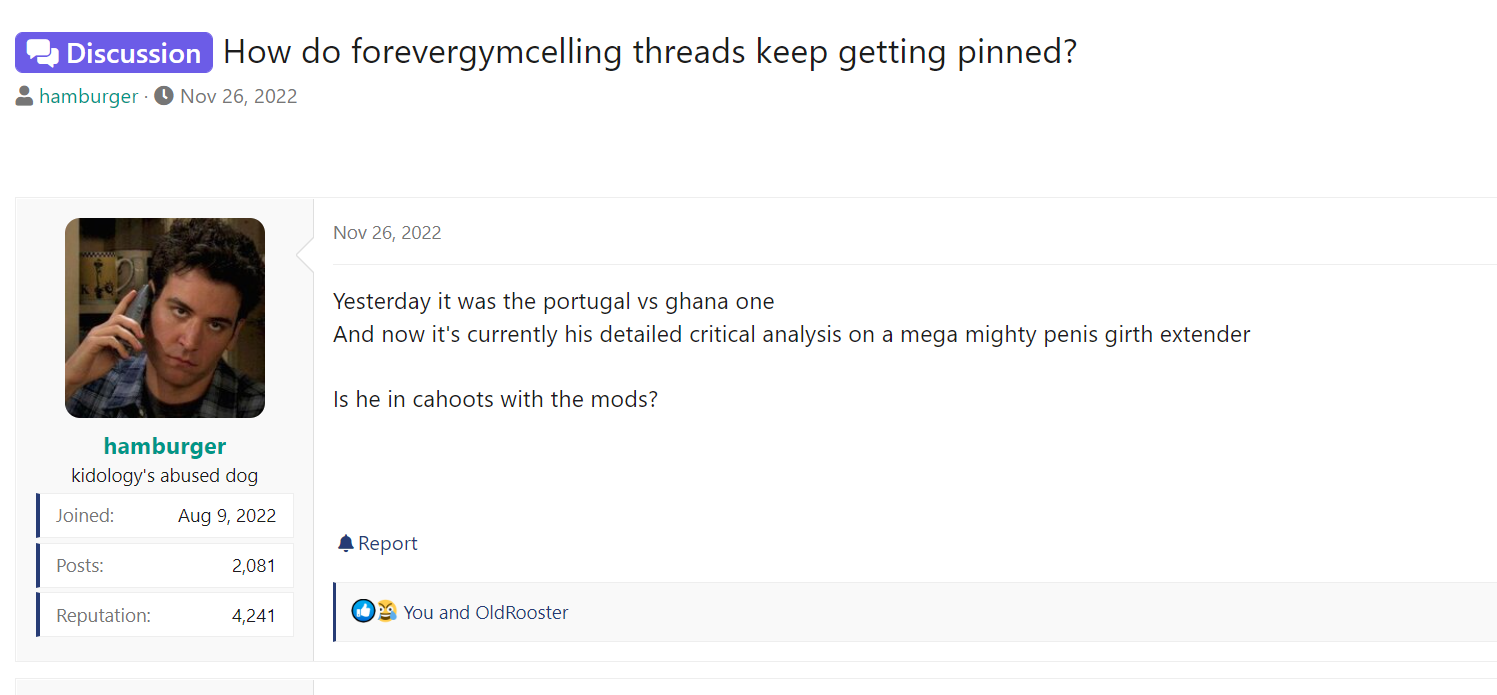Image resolution: width=1497 pixels, height=695 pixels.
Task: Click the Joined Aug 9, 2022 row
Action: point(165,516)
